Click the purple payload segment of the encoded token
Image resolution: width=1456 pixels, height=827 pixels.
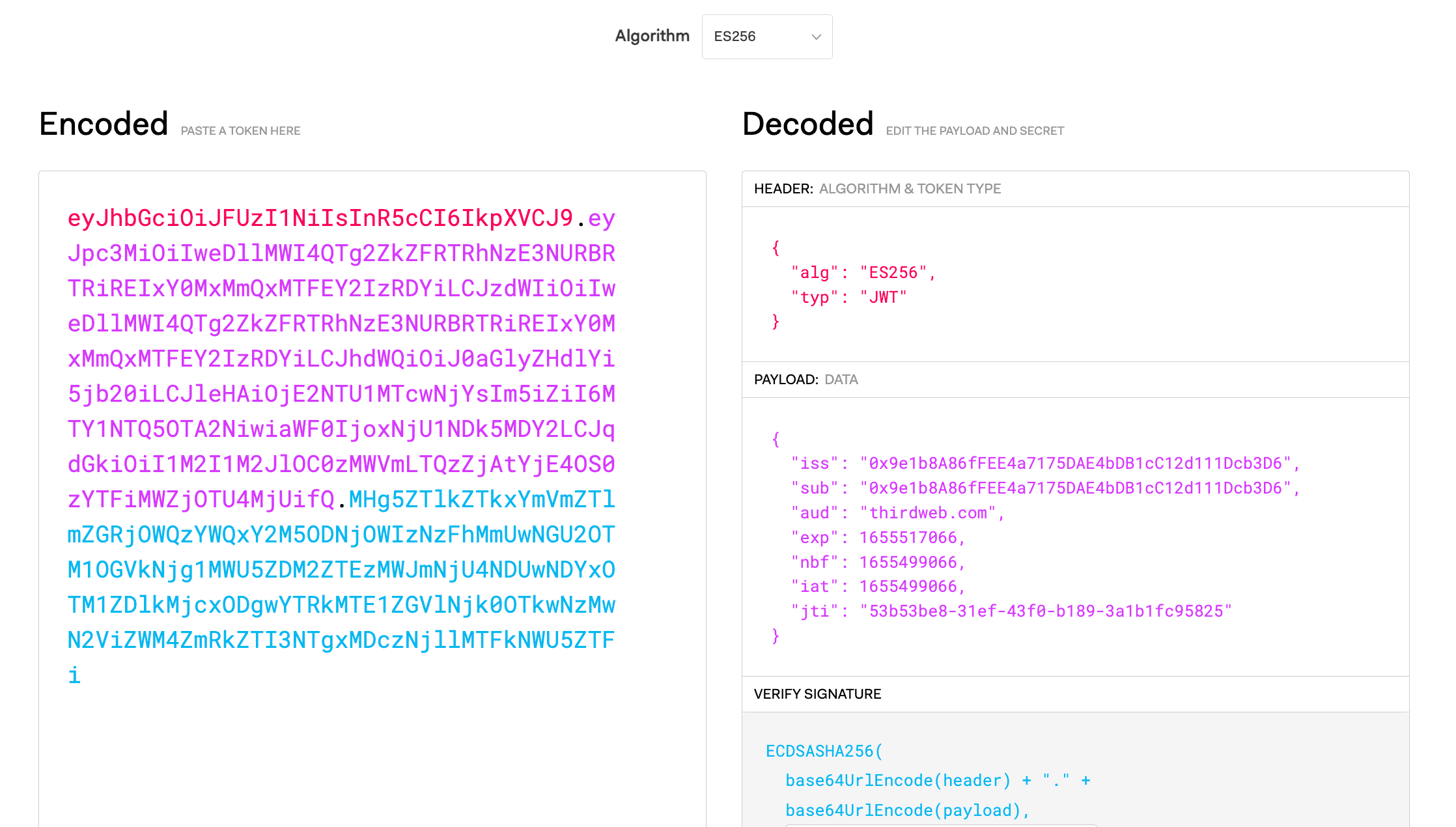click(x=341, y=359)
